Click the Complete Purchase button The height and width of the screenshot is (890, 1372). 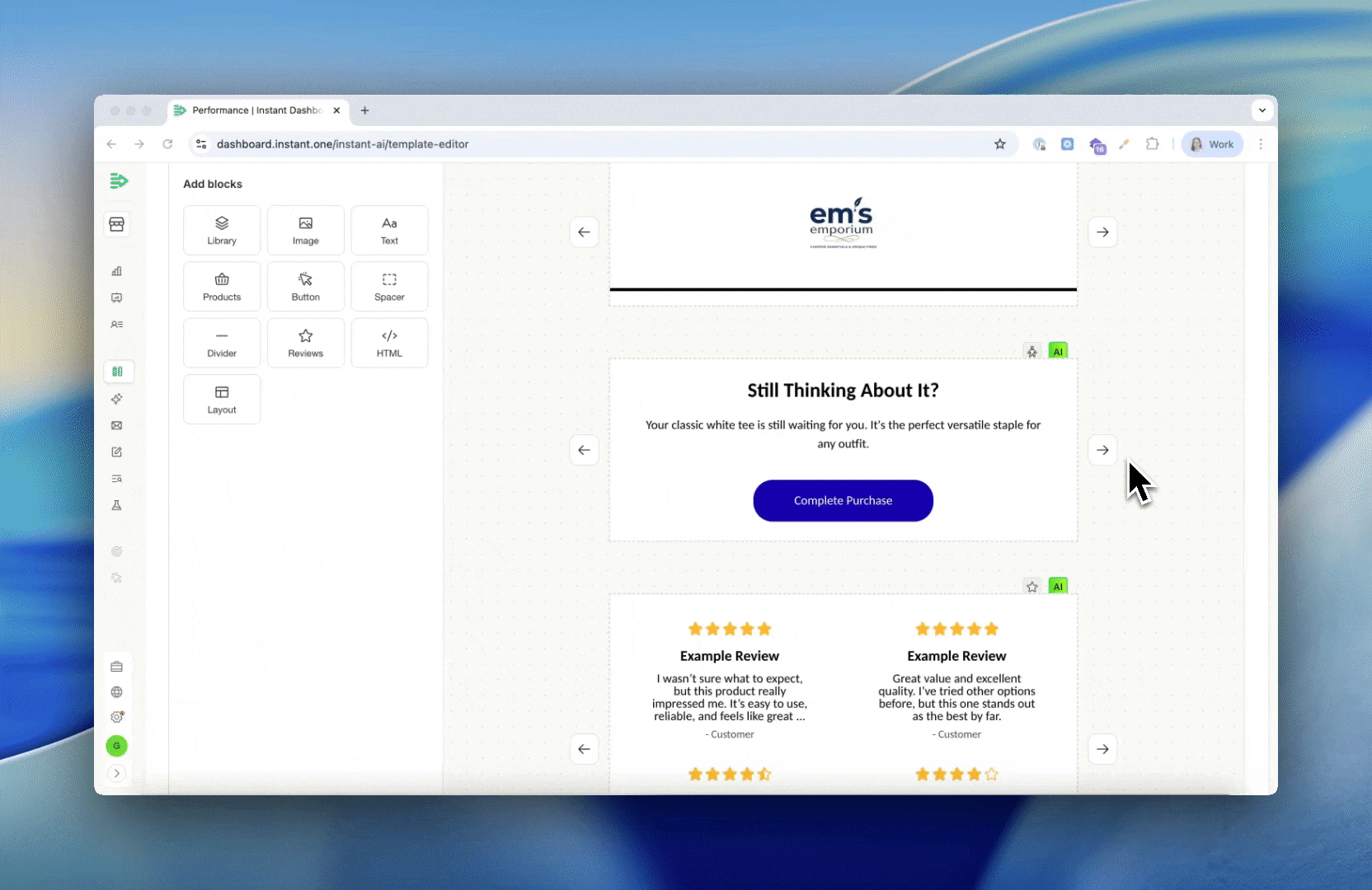pyautogui.click(x=843, y=500)
